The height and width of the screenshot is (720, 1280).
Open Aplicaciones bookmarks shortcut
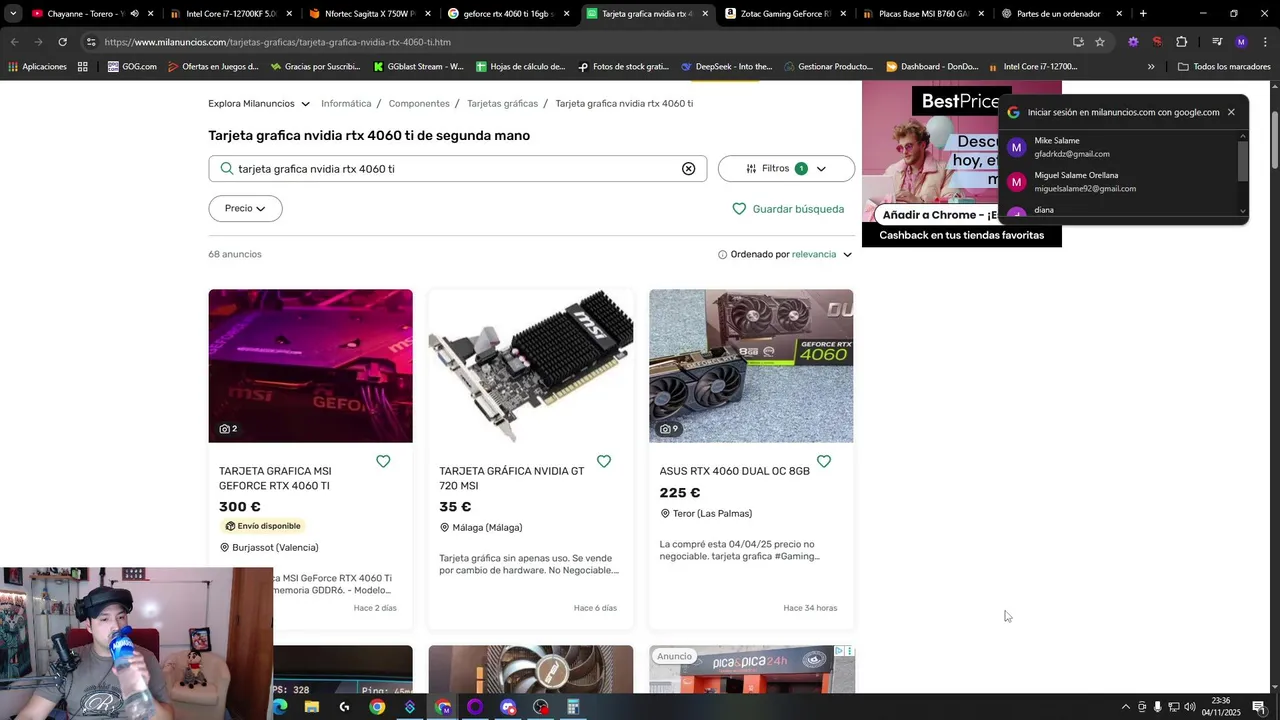tap(37, 67)
